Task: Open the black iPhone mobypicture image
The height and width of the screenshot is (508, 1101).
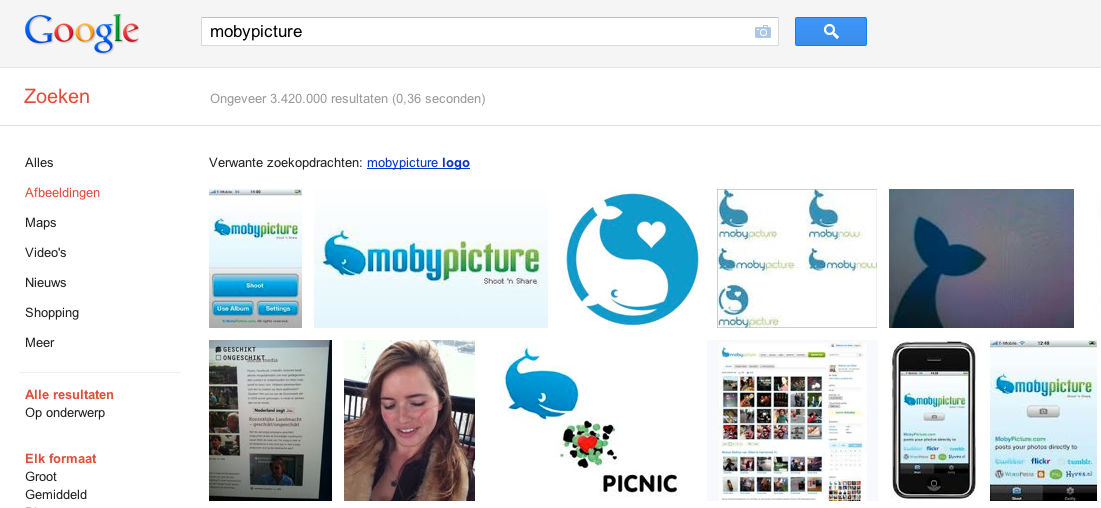Action: [x=933, y=420]
